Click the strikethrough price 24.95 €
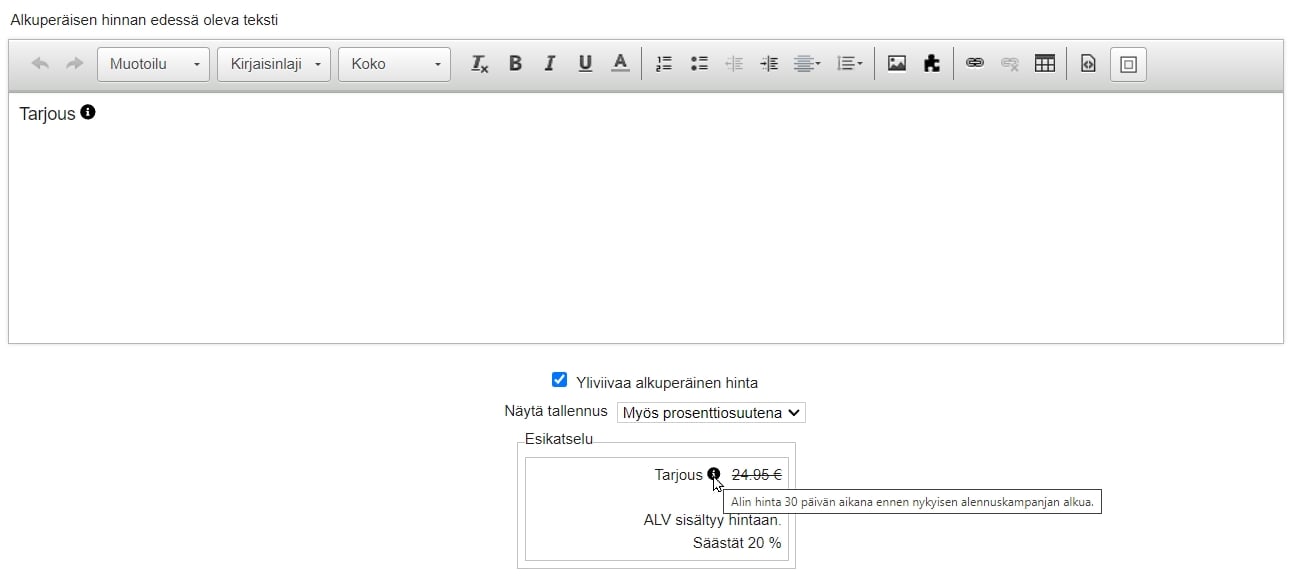 coord(757,475)
